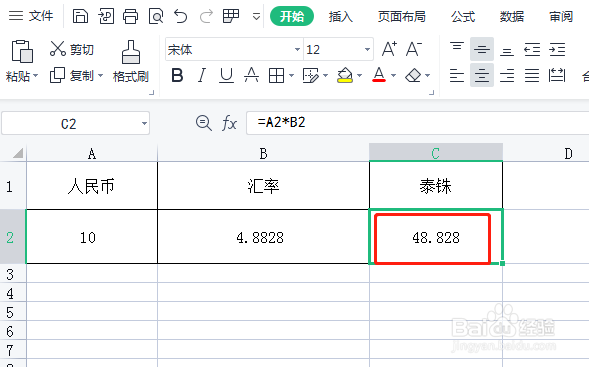Open the 审阅 tab

point(561,17)
